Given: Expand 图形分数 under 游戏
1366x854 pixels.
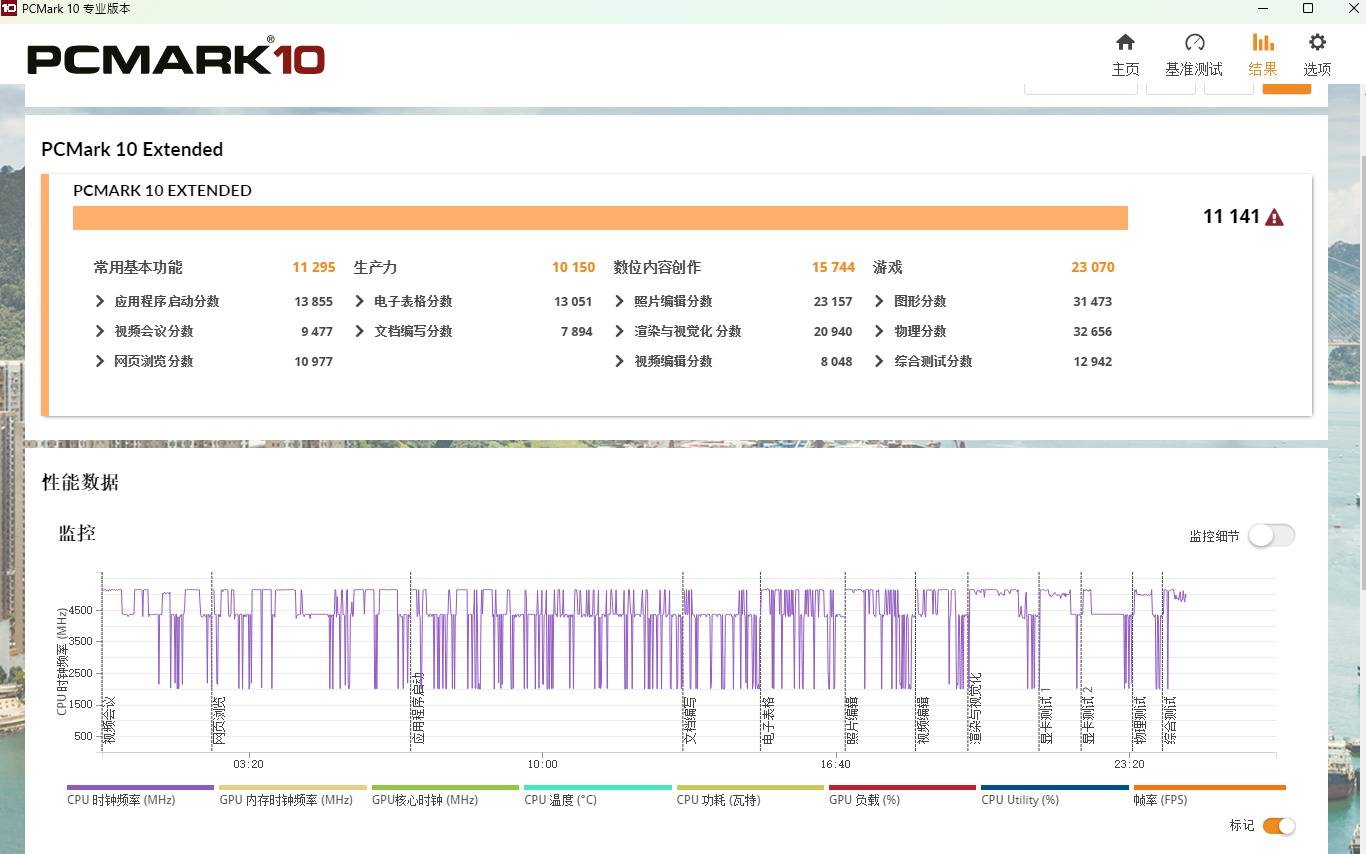Looking at the screenshot, I should (879, 301).
